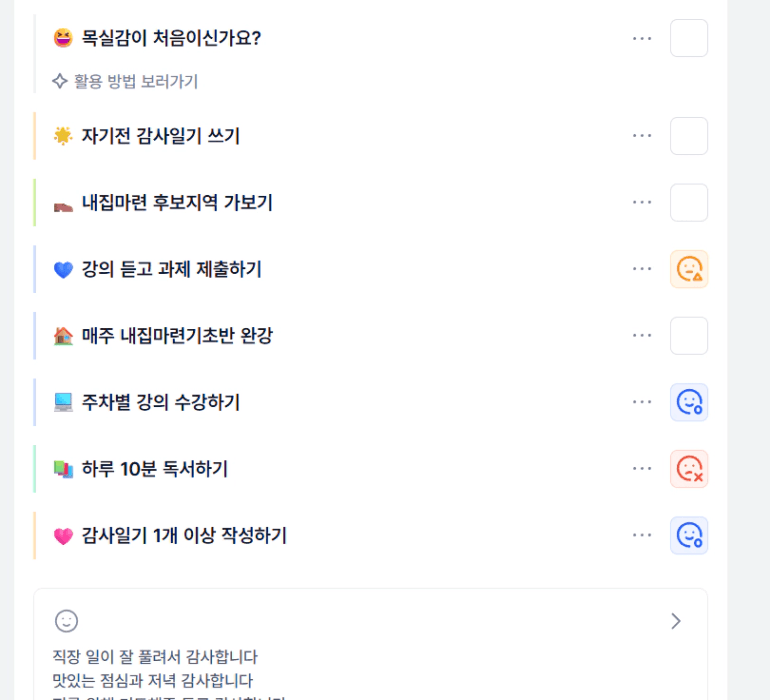
Task: Check the box for 매주 내집마련기초반 완강
Action: pos(689,336)
